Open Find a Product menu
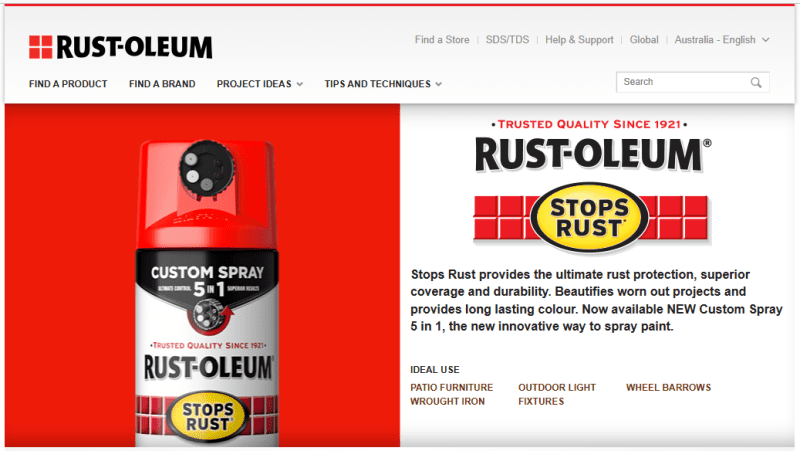 (x=68, y=84)
